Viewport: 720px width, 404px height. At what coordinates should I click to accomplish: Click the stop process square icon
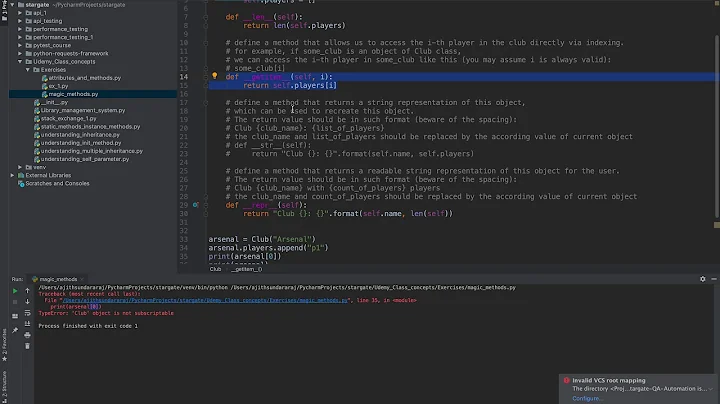[15, 302]
